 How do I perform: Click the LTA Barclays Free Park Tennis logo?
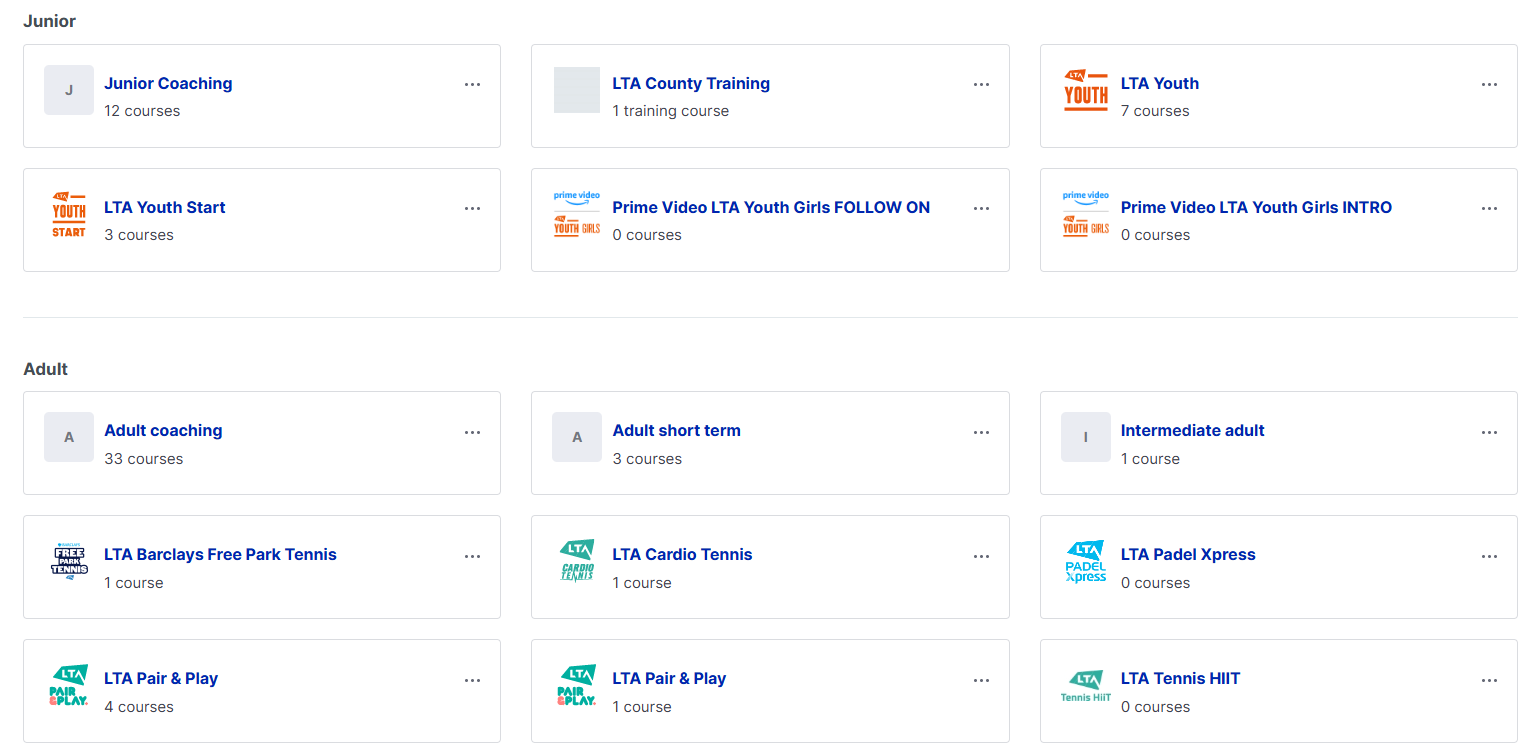pyautogui.click(x=69, y=561)
